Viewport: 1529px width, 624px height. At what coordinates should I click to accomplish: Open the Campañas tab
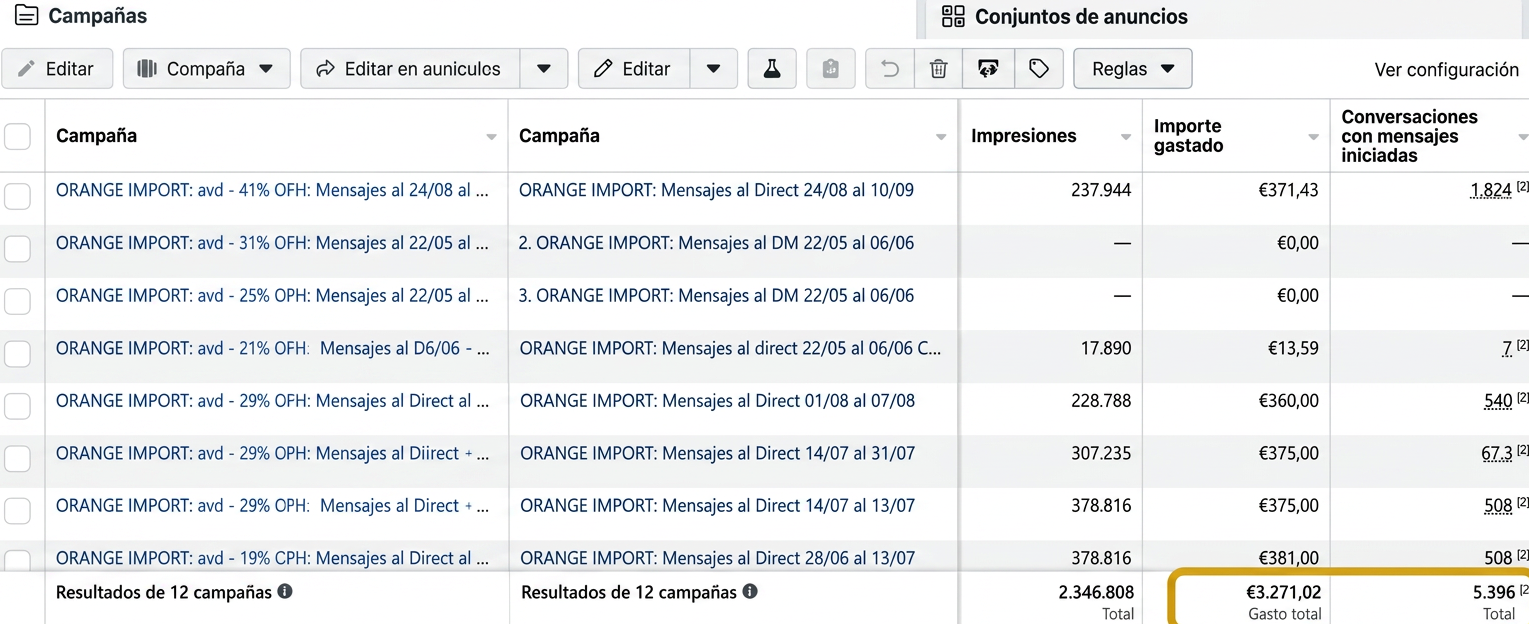97,16
